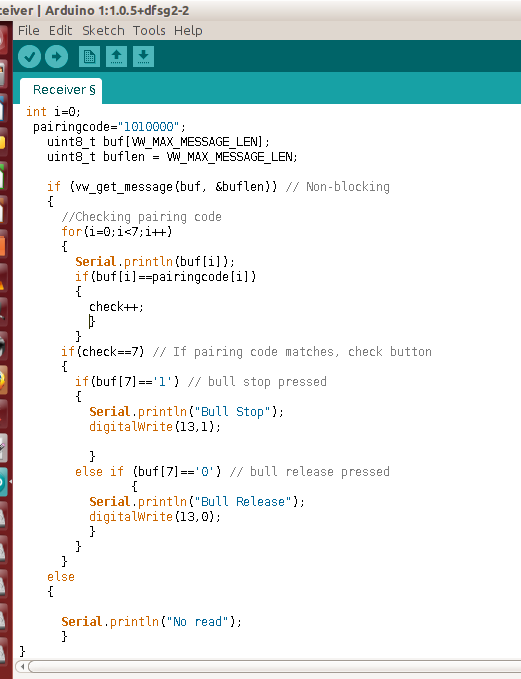
Task: Open the File menu
Action: (29, 31)
